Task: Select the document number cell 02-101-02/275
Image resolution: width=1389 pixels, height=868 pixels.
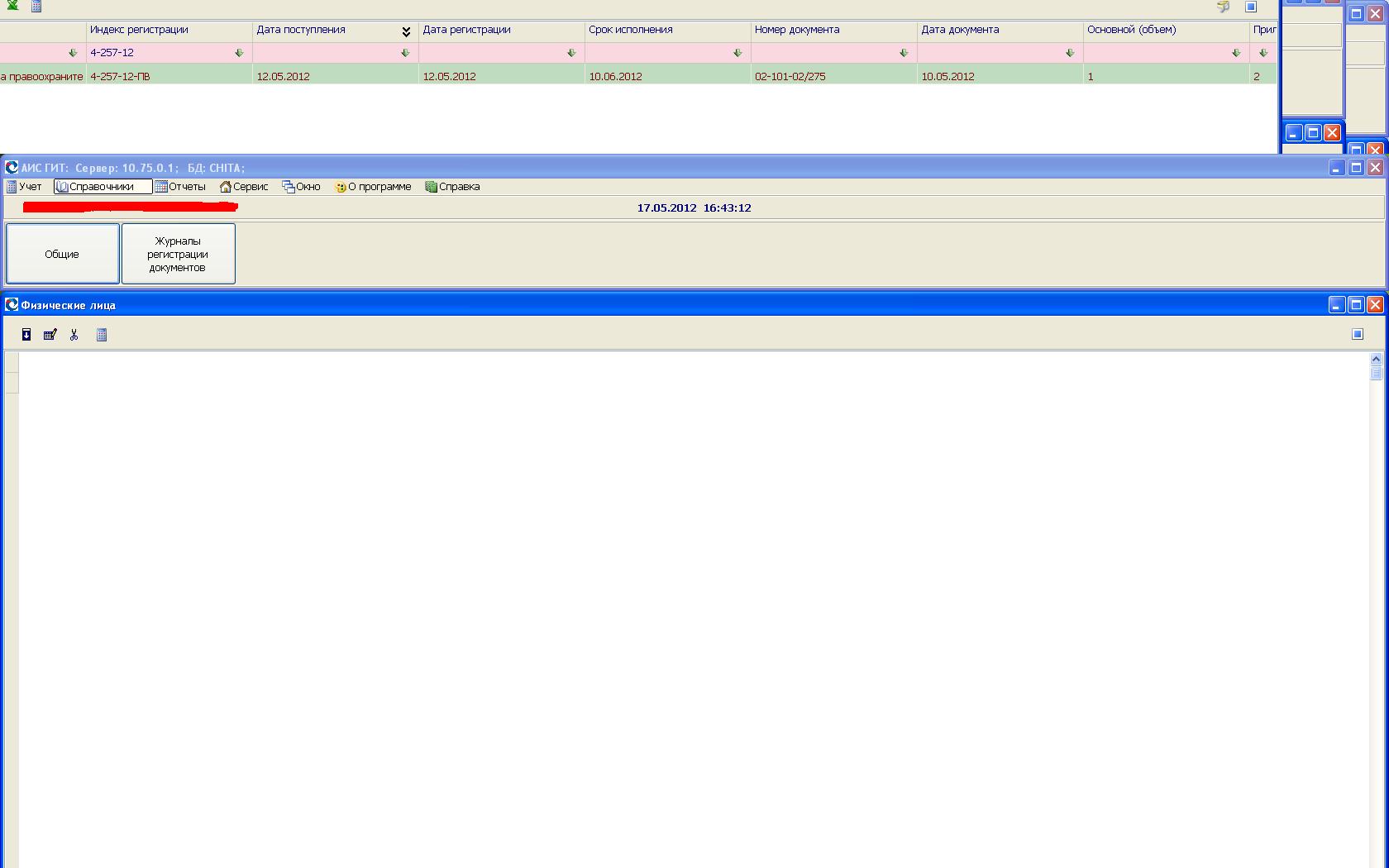Action: [833, 76]
